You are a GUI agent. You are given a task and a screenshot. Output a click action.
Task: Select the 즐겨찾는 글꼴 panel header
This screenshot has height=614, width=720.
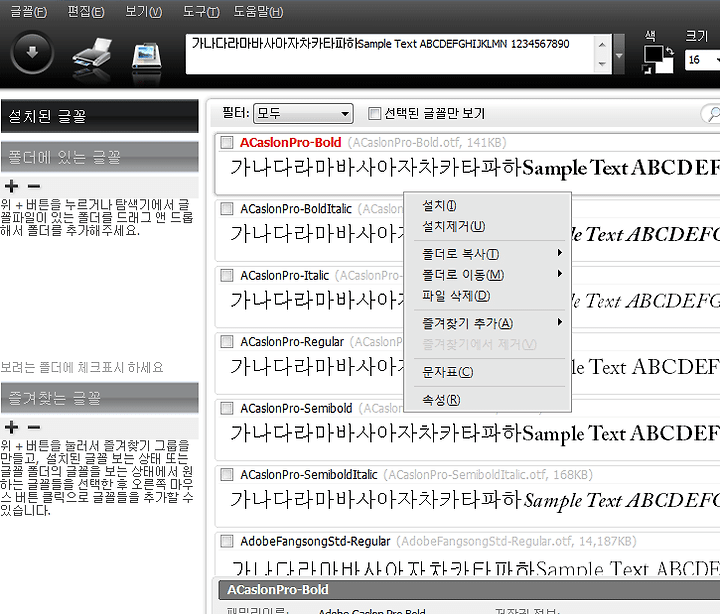100,398
